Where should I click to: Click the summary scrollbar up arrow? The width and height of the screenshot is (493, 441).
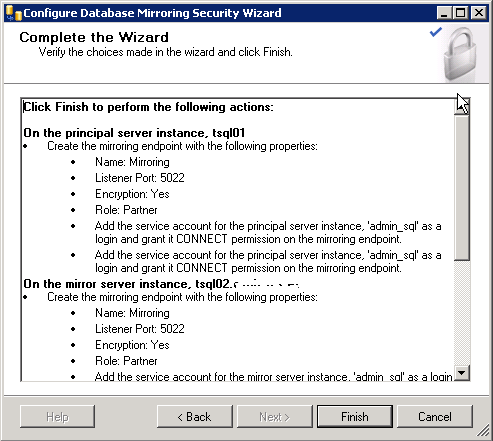[x=462, y=107]
